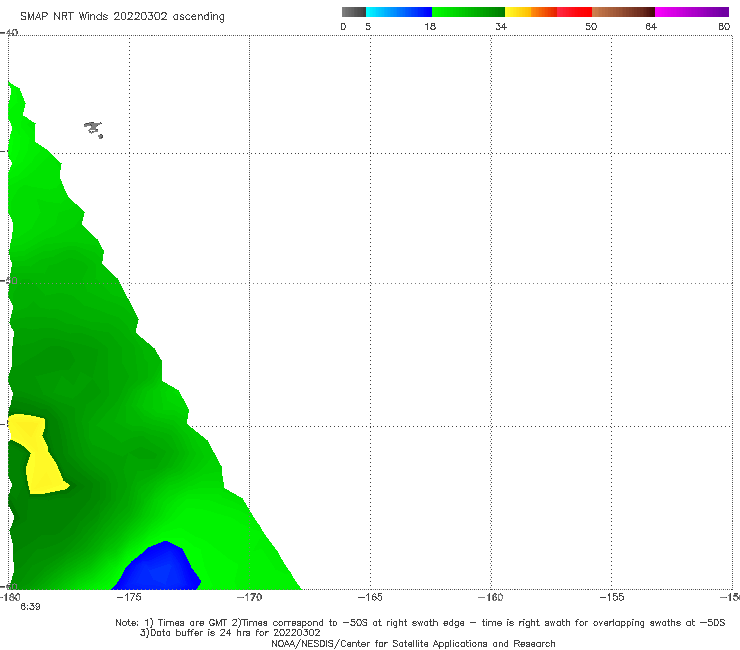Click the latitude label '-40'

(x=9, y=33)
